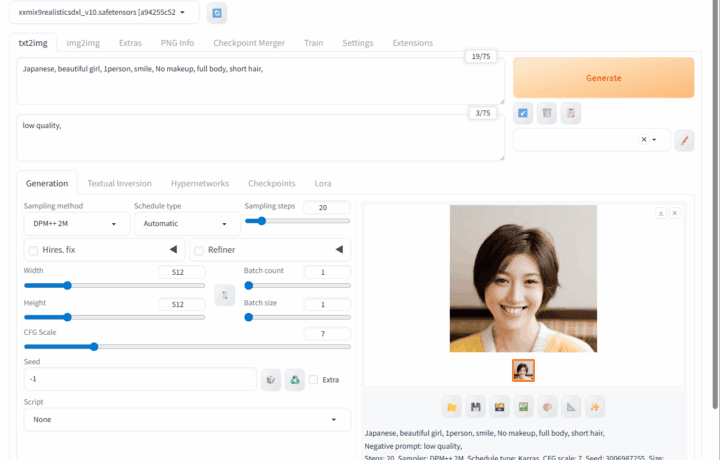Image resolution: width=720 pixels, height=460 pixels.
Task: Swap width and height values
Action: (x=225, y=294)
